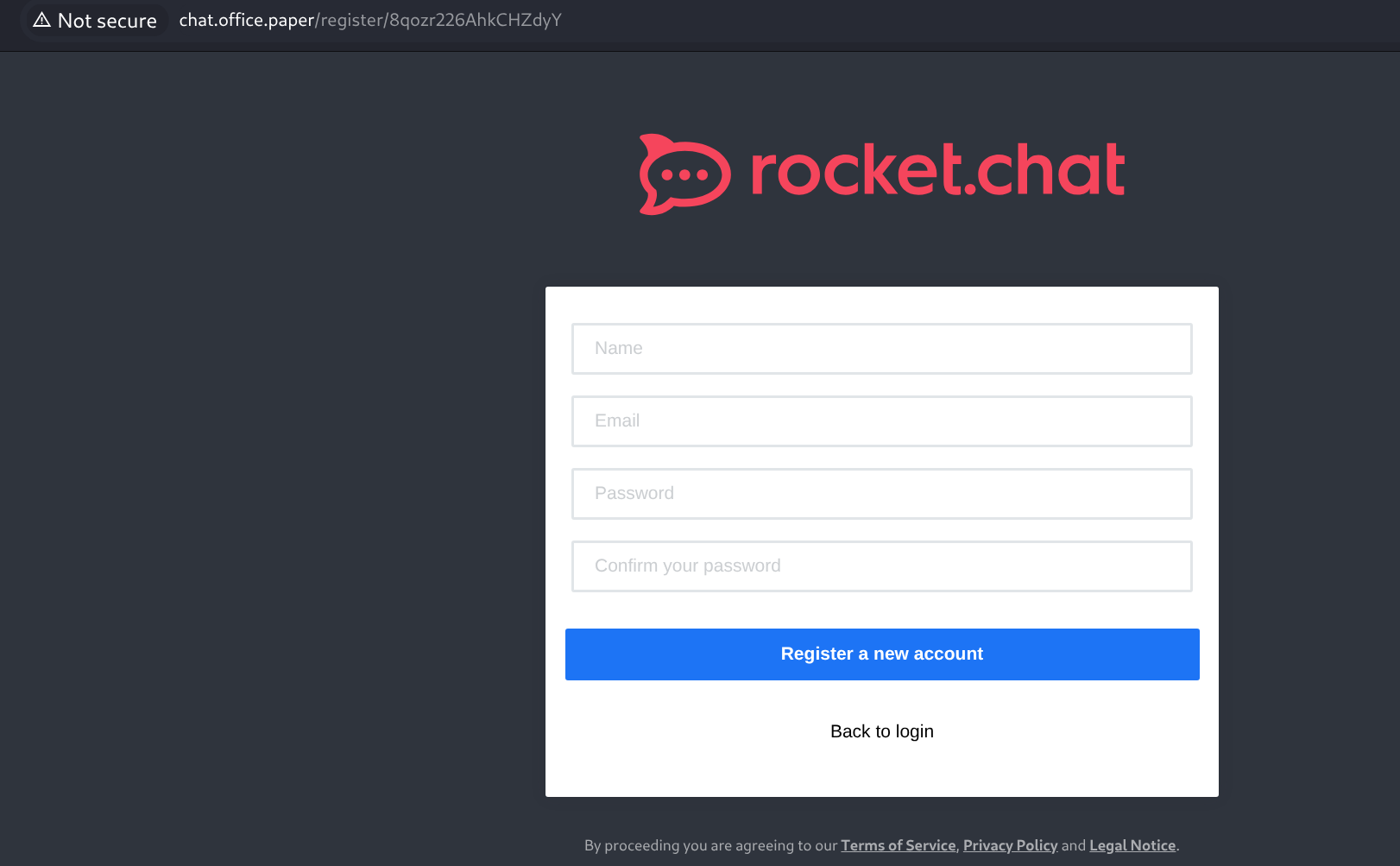Image resolution: width=1400 pixels, height=866 pixels.
Task: Open the Terms of Service link
Action: pos(898,845)
